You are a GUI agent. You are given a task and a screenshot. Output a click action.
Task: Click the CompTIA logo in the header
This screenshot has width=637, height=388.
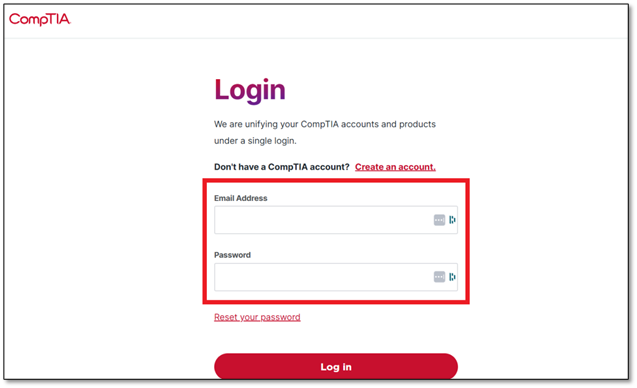[39, 19]
